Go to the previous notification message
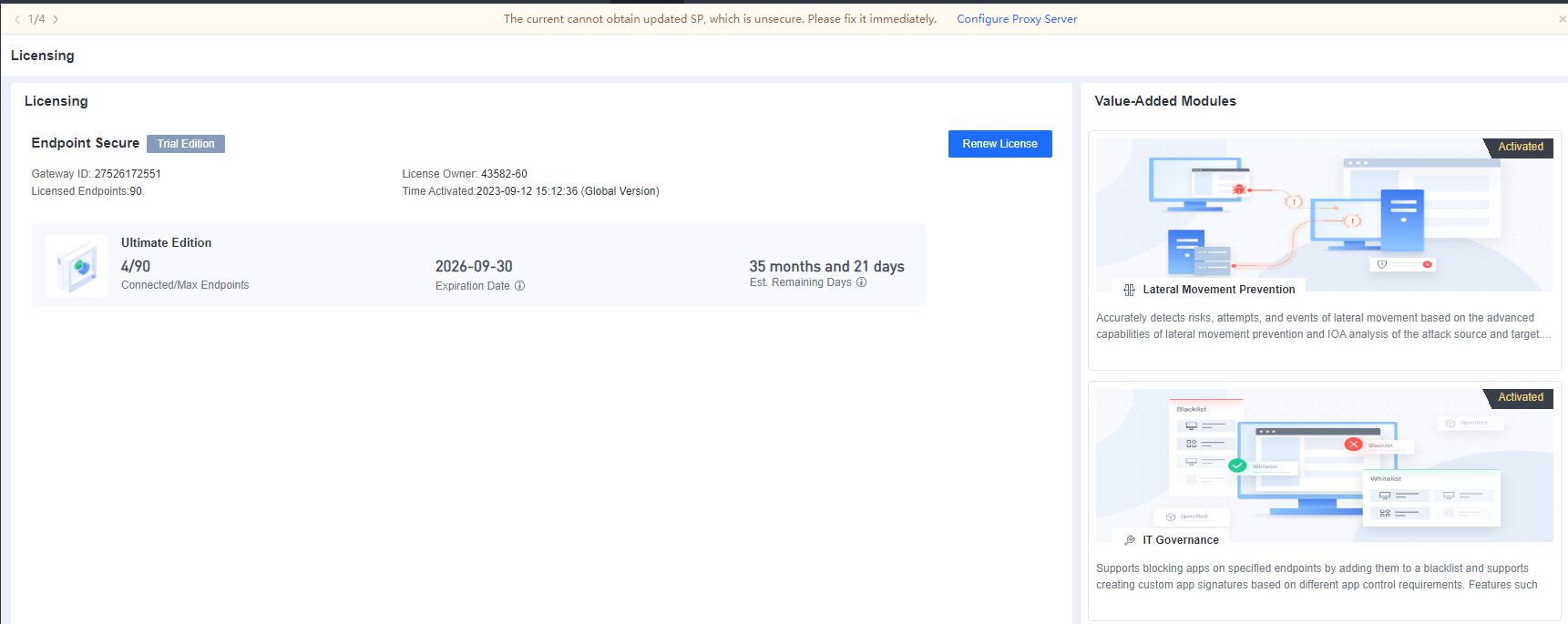 click(17, 19)
